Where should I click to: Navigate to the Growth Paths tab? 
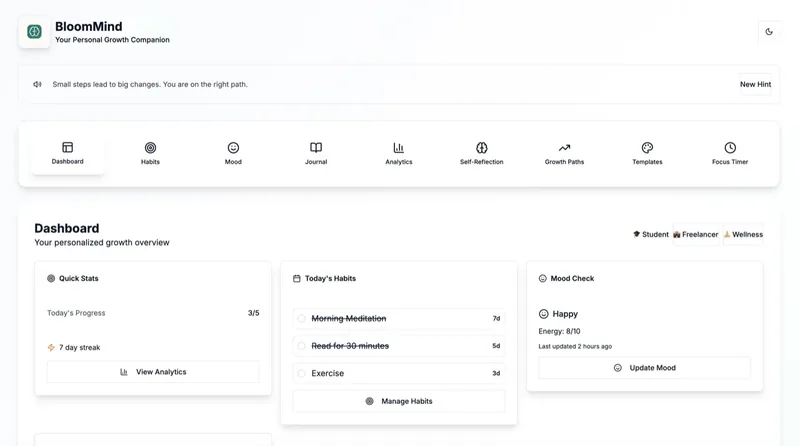click(564, 154)
